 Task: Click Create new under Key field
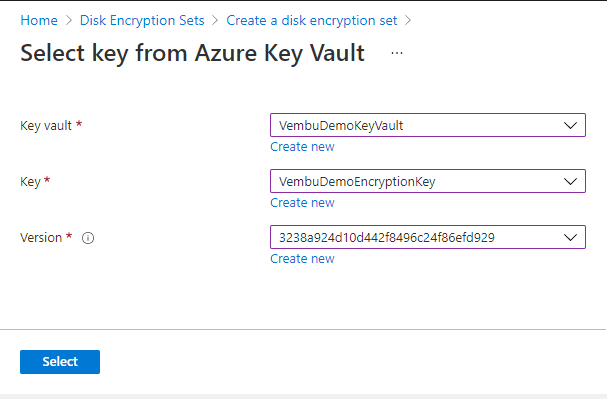(302, 203)
